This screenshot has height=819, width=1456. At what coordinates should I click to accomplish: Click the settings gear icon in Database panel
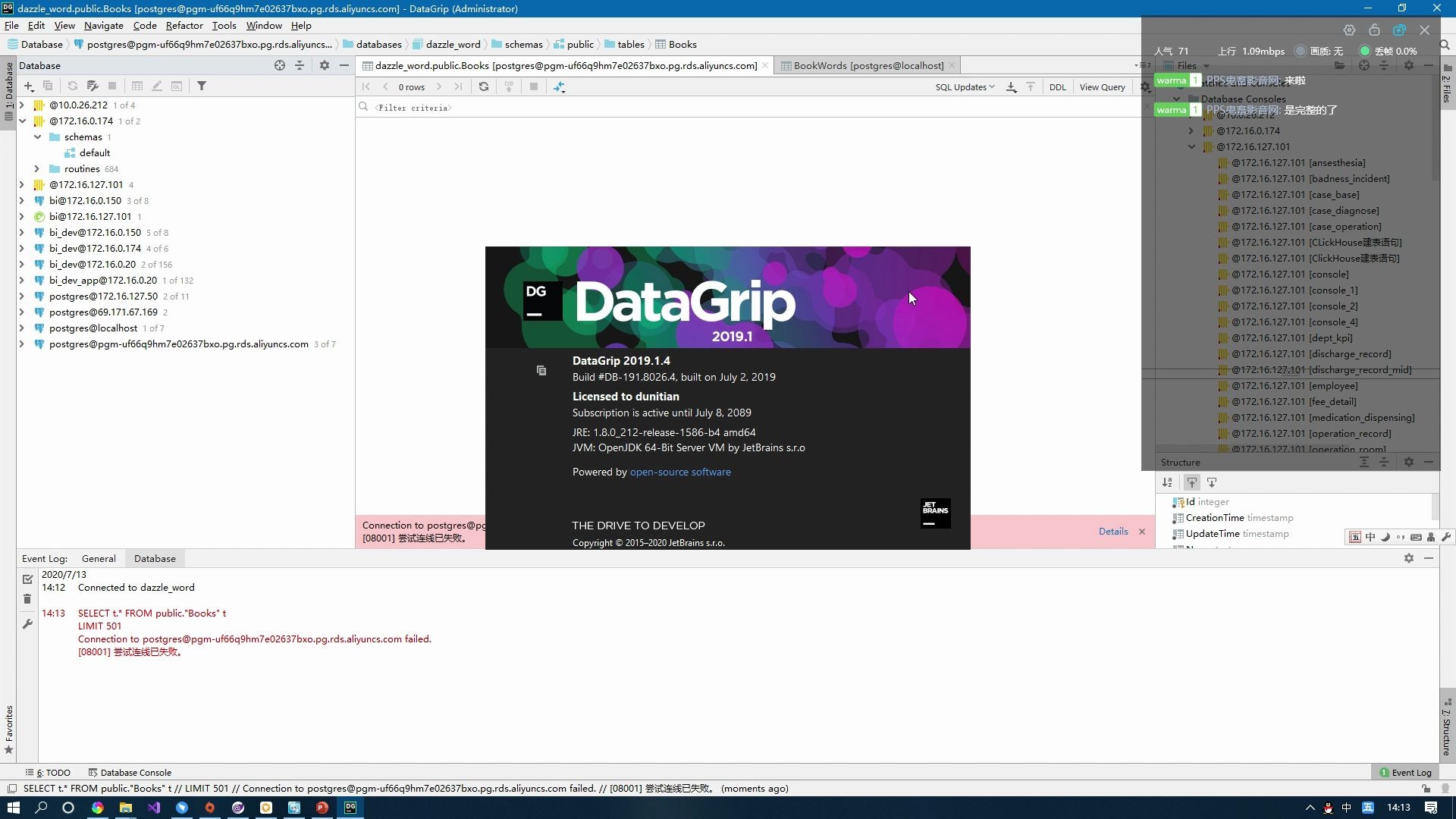tap(324, 65)
